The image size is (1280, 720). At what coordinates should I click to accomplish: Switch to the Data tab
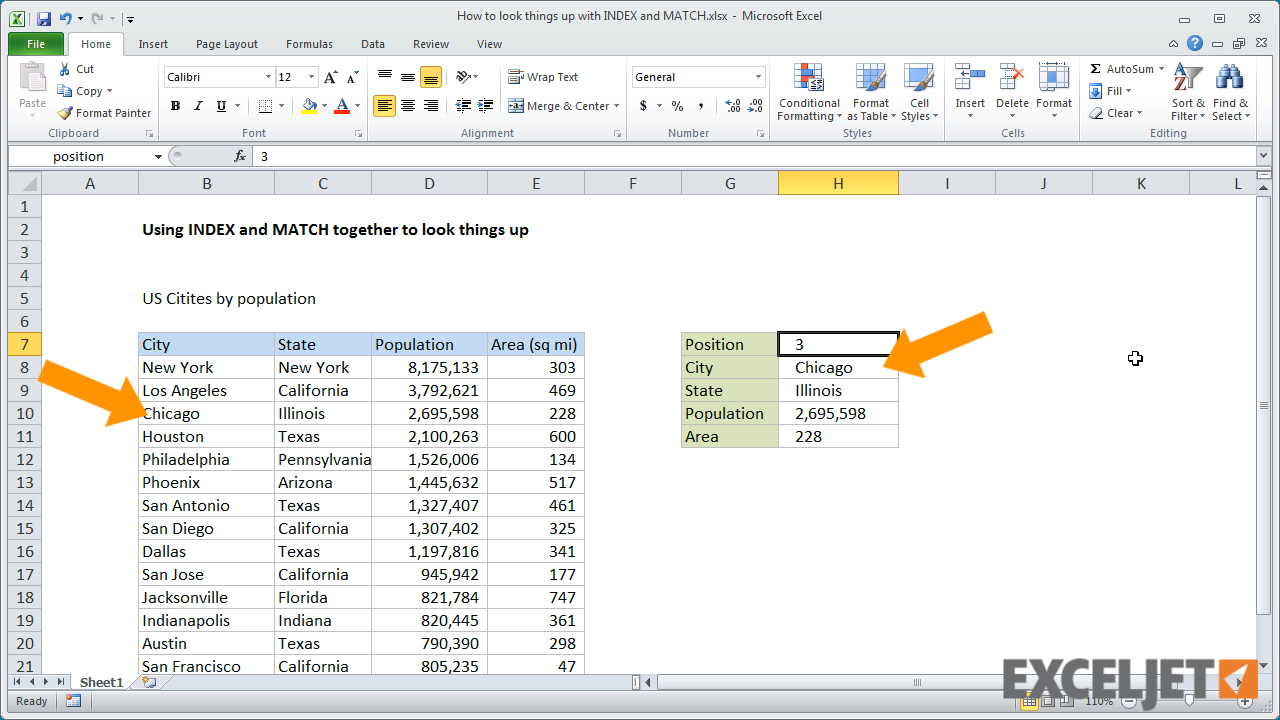click(373, 44)
